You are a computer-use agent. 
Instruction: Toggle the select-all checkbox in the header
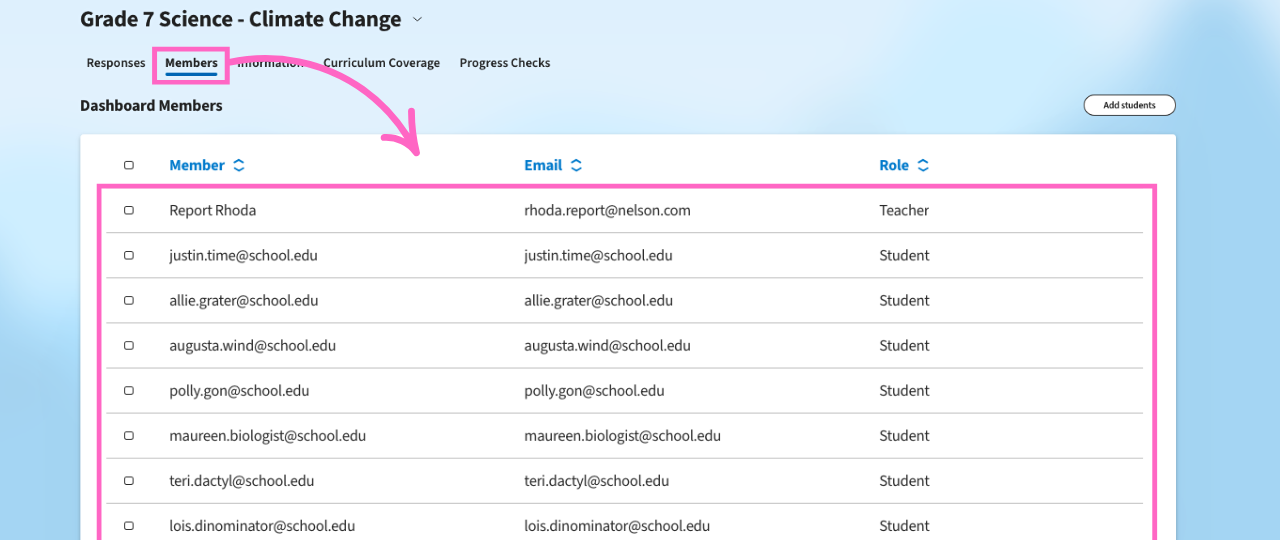[x=128, y=165]
